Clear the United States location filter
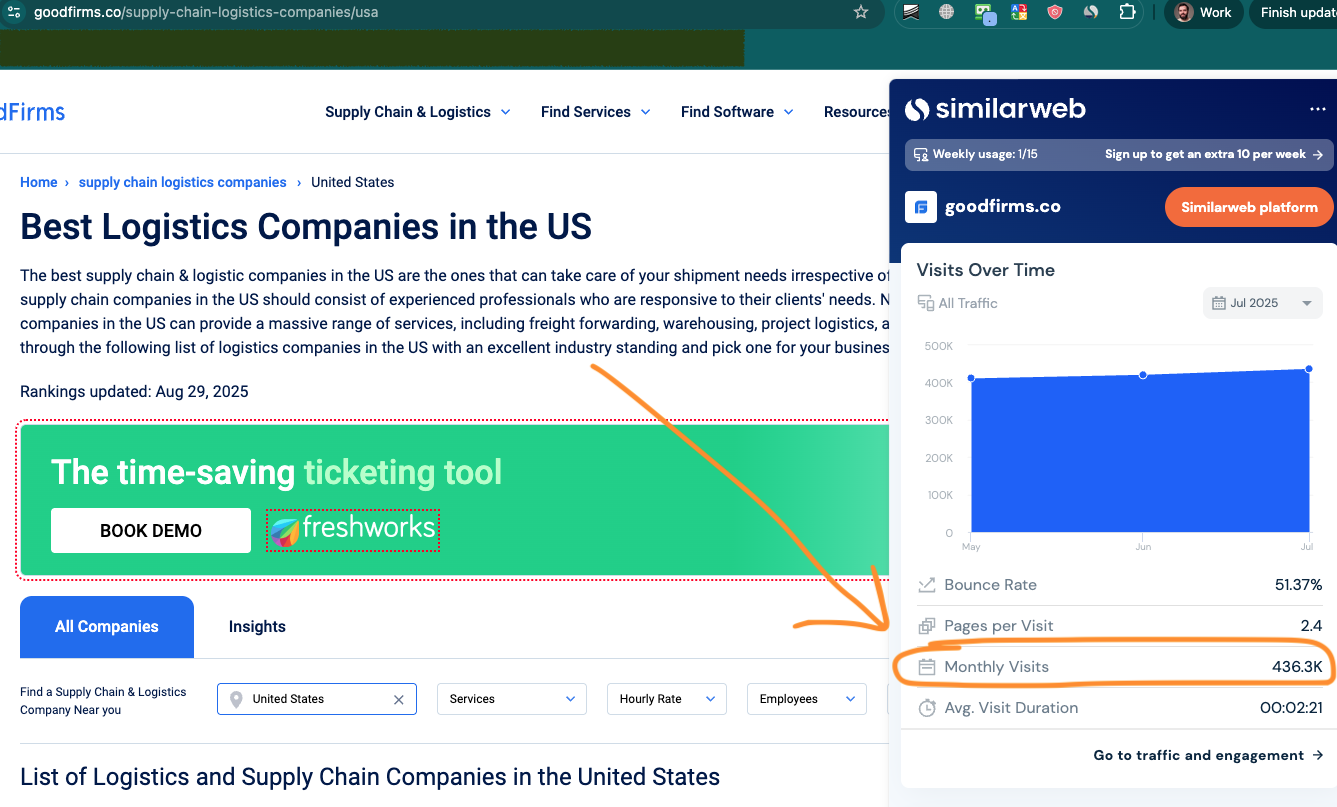 (x=399, y=700)
